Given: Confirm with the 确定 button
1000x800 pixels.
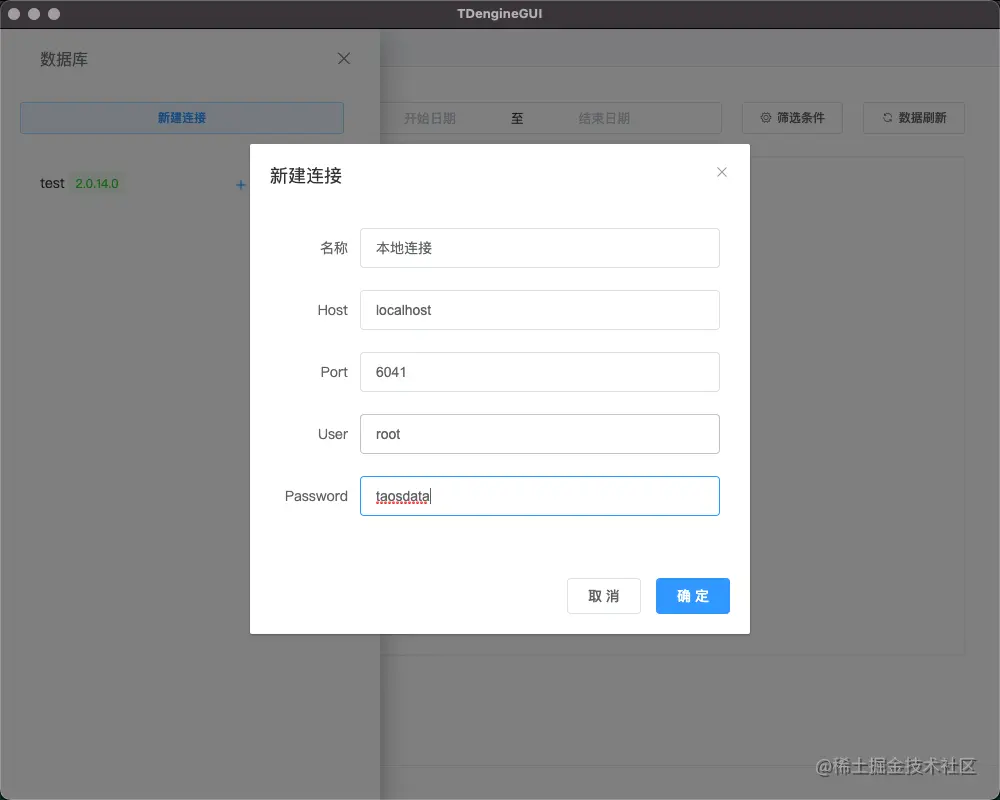Looking at the screenshot, I should [x=693, y=596].
